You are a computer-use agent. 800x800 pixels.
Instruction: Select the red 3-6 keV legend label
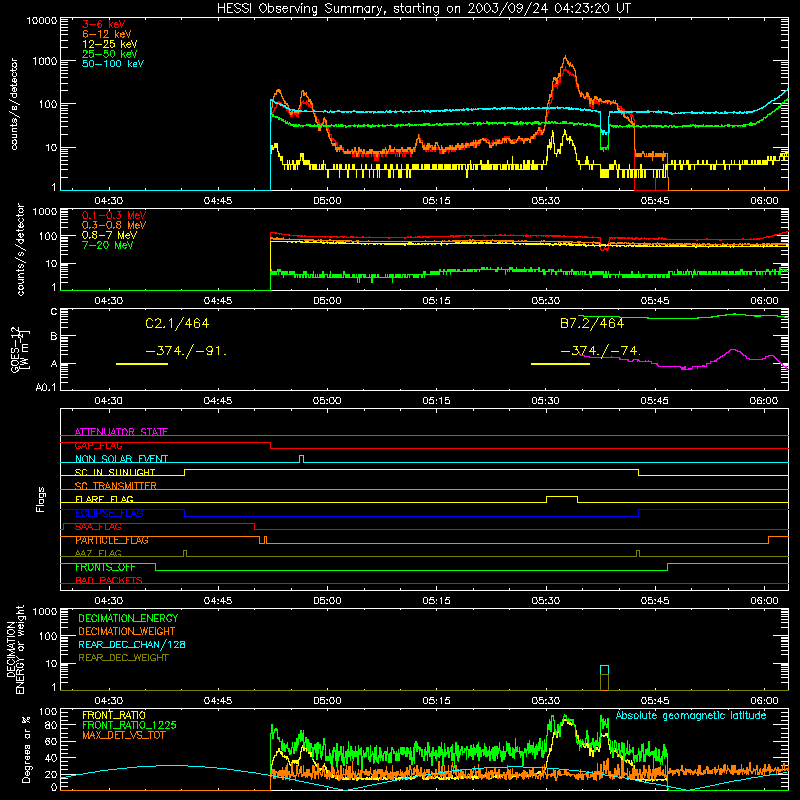(103, 24)
